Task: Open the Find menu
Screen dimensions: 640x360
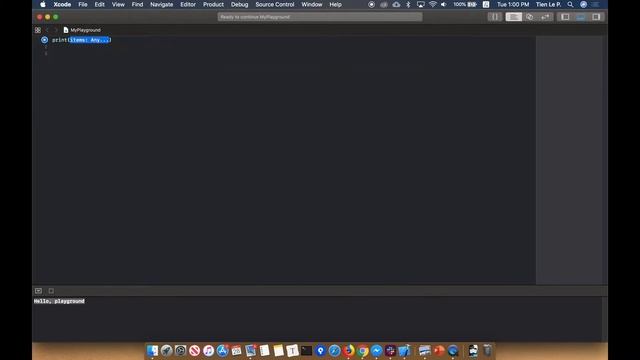Action: pos(137,4)
